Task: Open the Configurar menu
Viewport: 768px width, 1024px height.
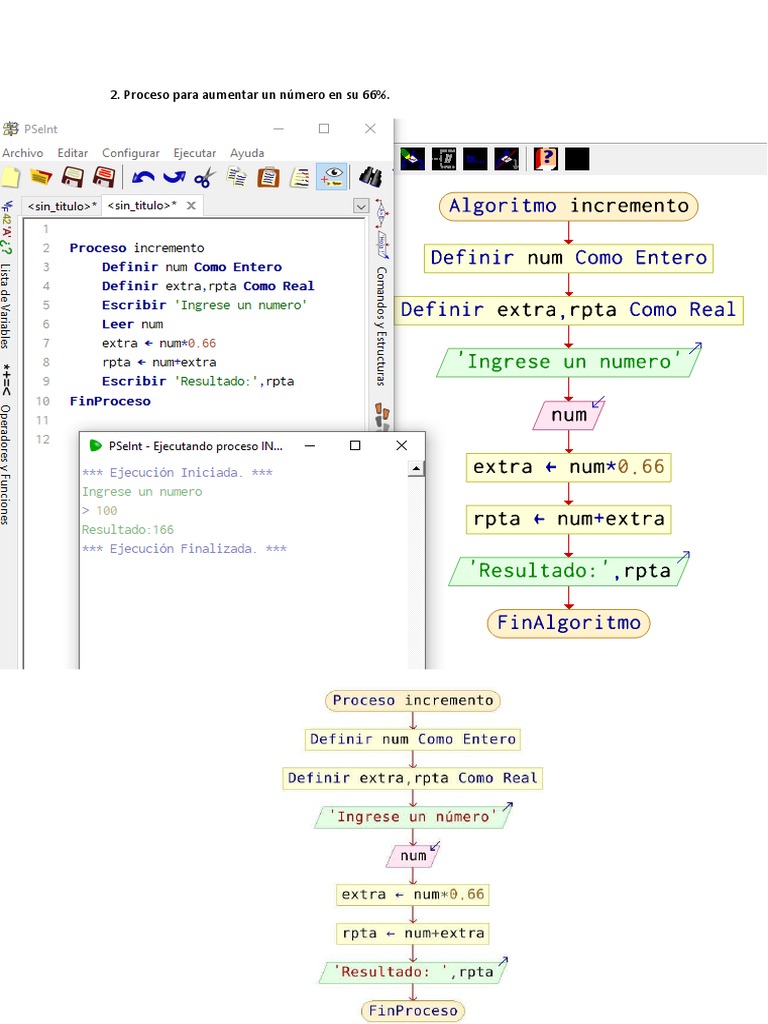Action: pos(130,153)
